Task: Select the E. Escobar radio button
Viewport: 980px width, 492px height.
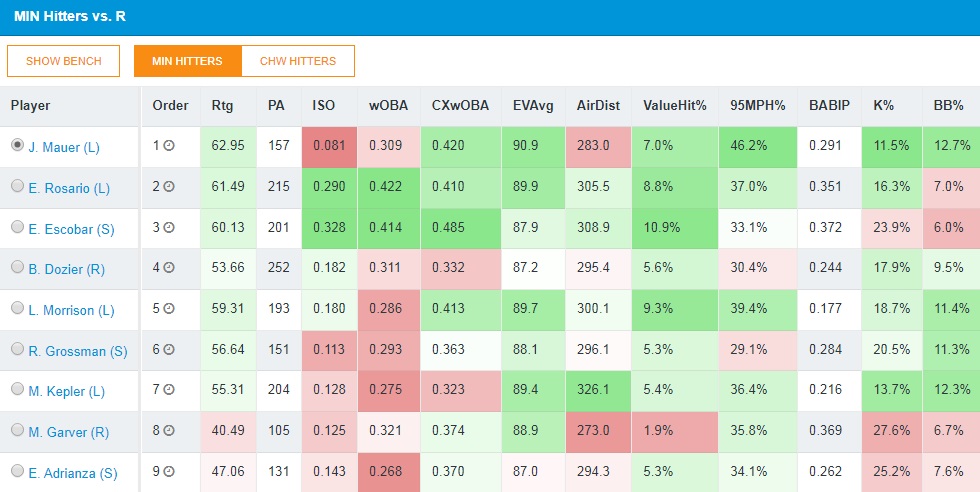Action: (18, 227)
